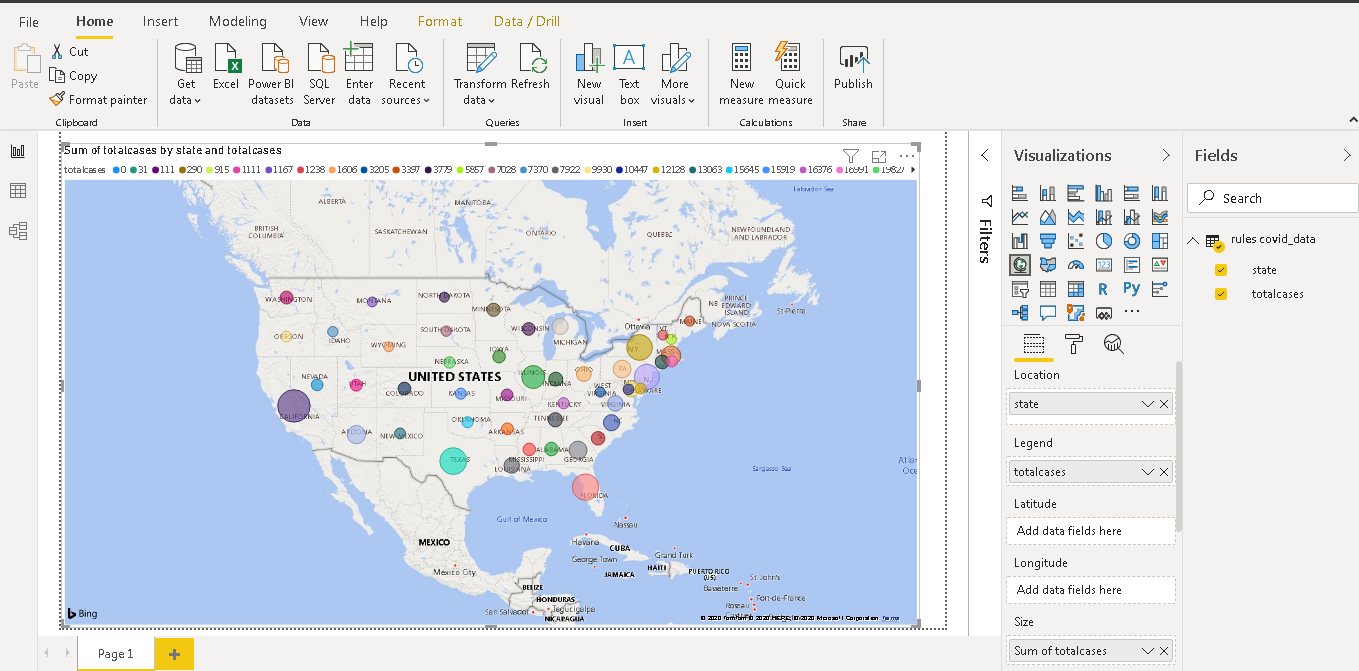Insert an R script visual
Screen dimensions: 1359x671
pyautogui.click(x=1103, y=288)
